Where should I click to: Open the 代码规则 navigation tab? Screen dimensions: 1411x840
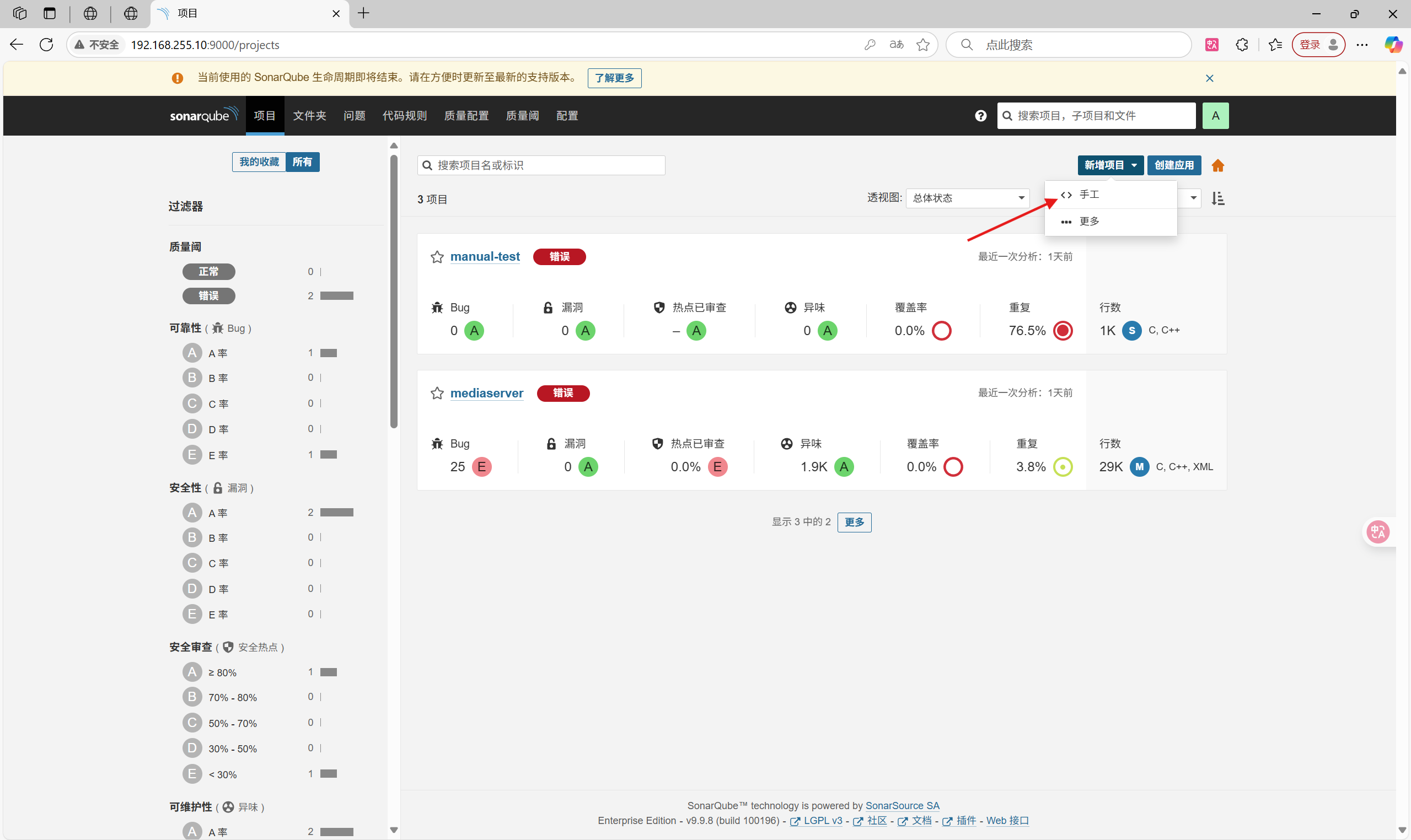404,115
